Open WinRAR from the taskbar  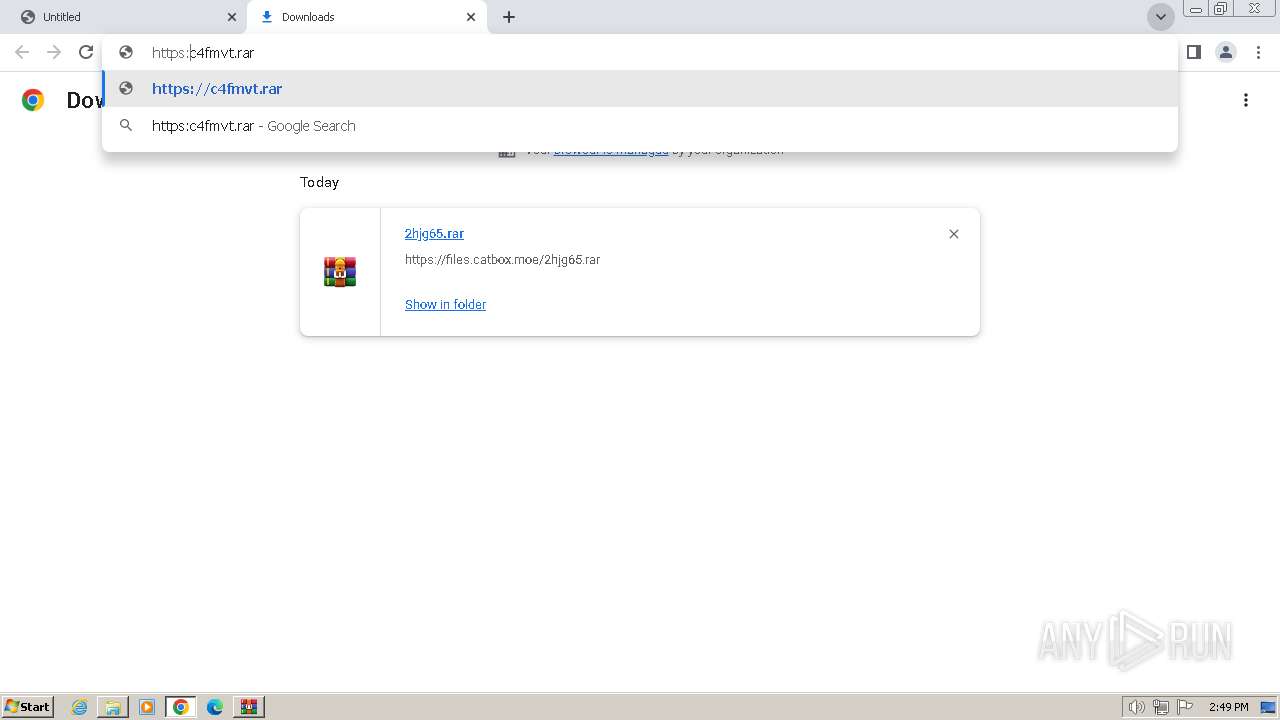pyautogui.click(x=249, y=707)
